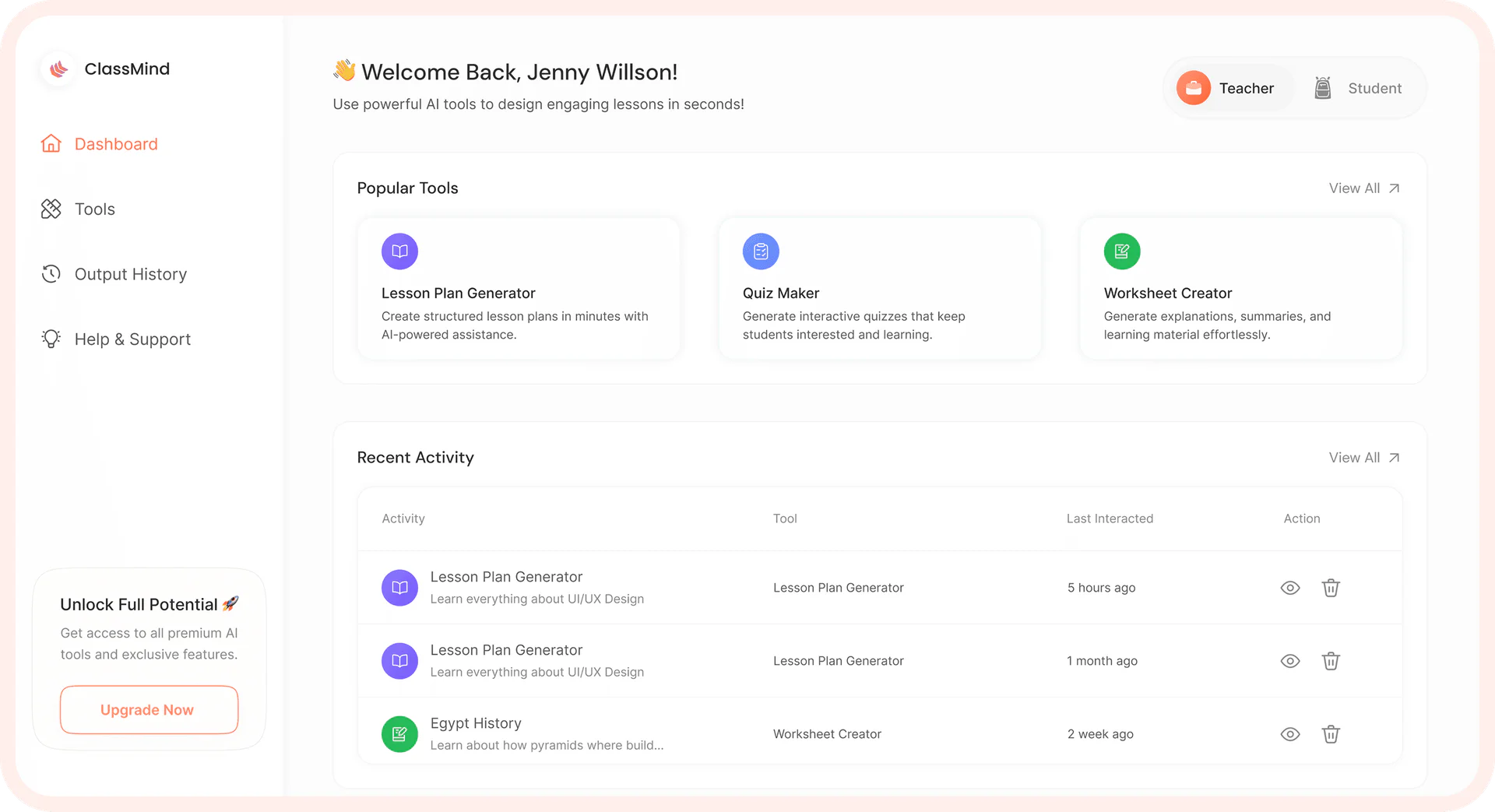Click the Output History clock icon
This screenshot has width=1495, height=812.
[x=50, y=273]
